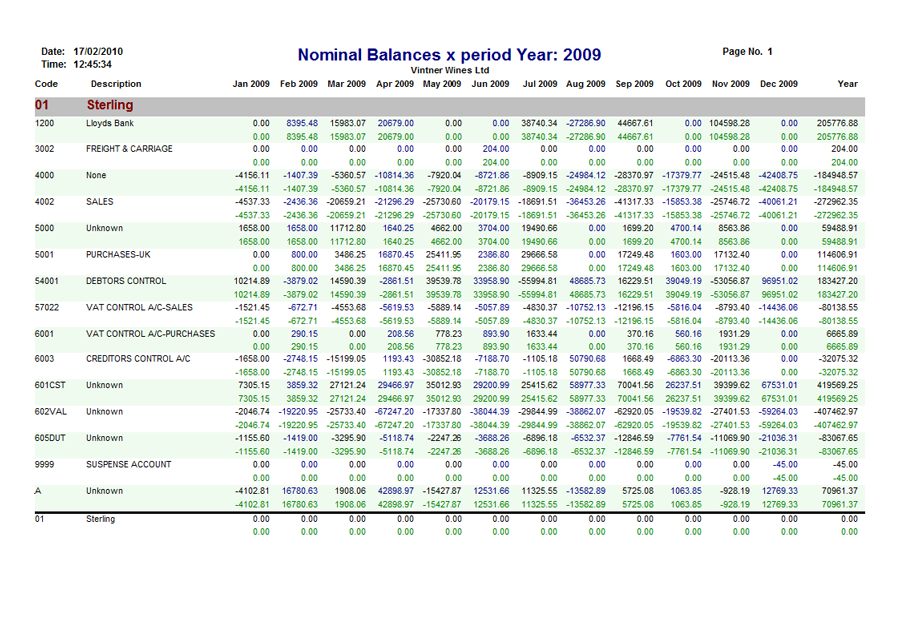Select the DEBTORS CONTROL description
The image size is (900, 636).
coord(126,281)
